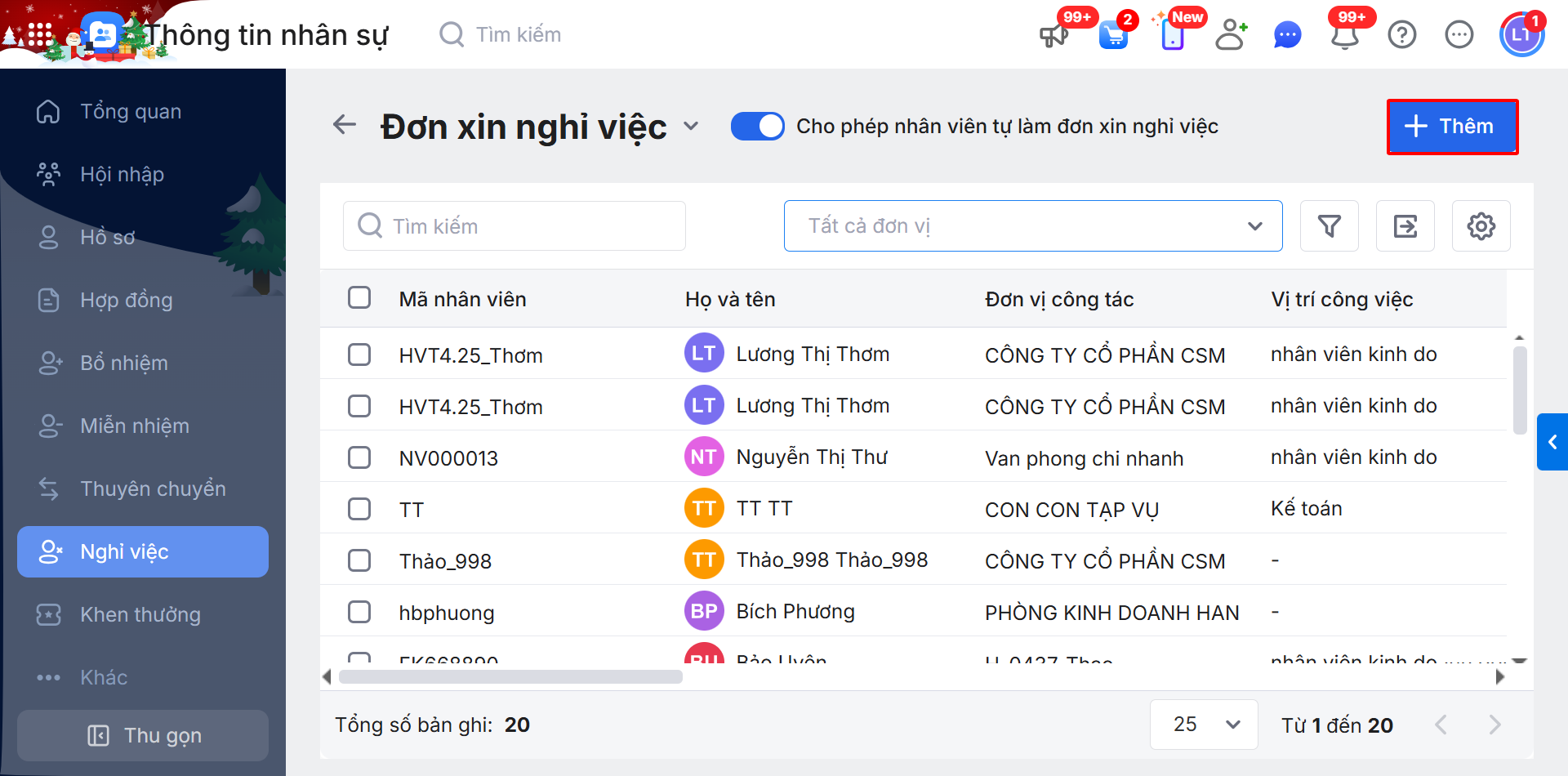Click the back arrow beside page title
Screen dimensions: 1568x776
(x=345, y=125)
